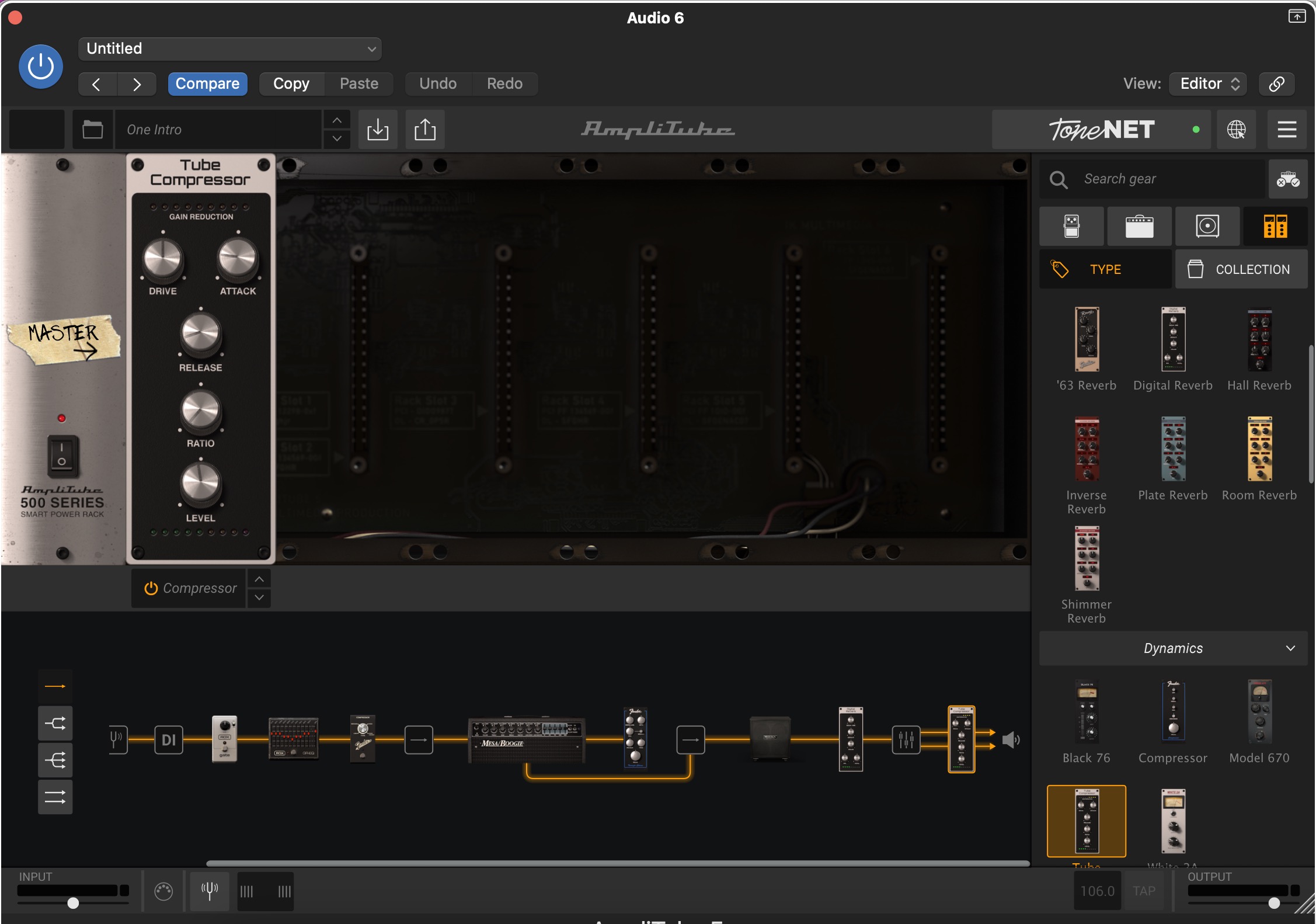Select the stomp pedal gear category tab
This screenshot has width=1316, height=924.
pyautogui.click(x=1071, y=226)
